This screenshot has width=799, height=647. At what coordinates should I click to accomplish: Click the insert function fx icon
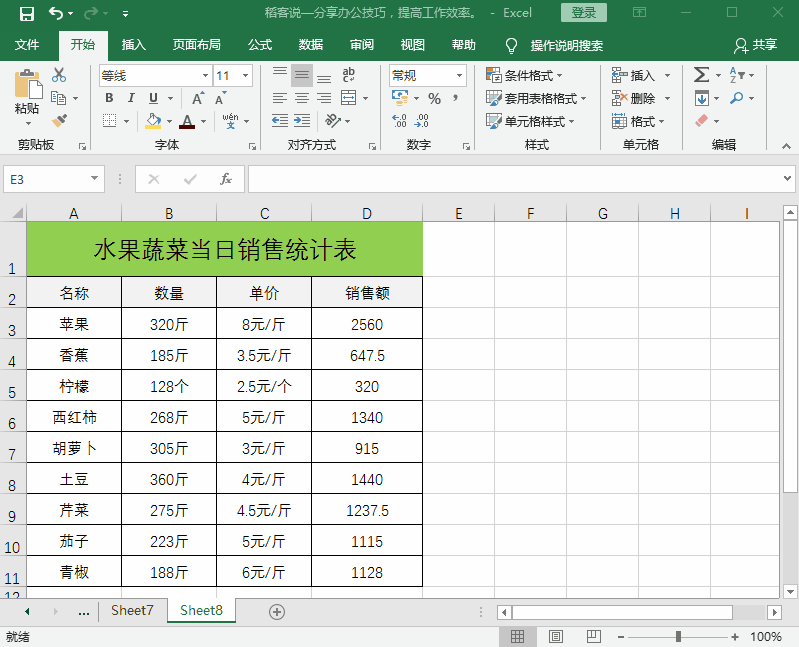click(226, 179)
